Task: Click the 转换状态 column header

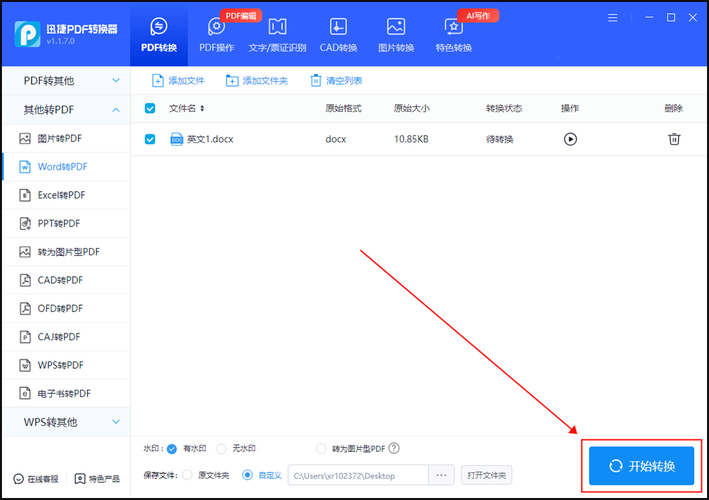Action: coord(504,108)
